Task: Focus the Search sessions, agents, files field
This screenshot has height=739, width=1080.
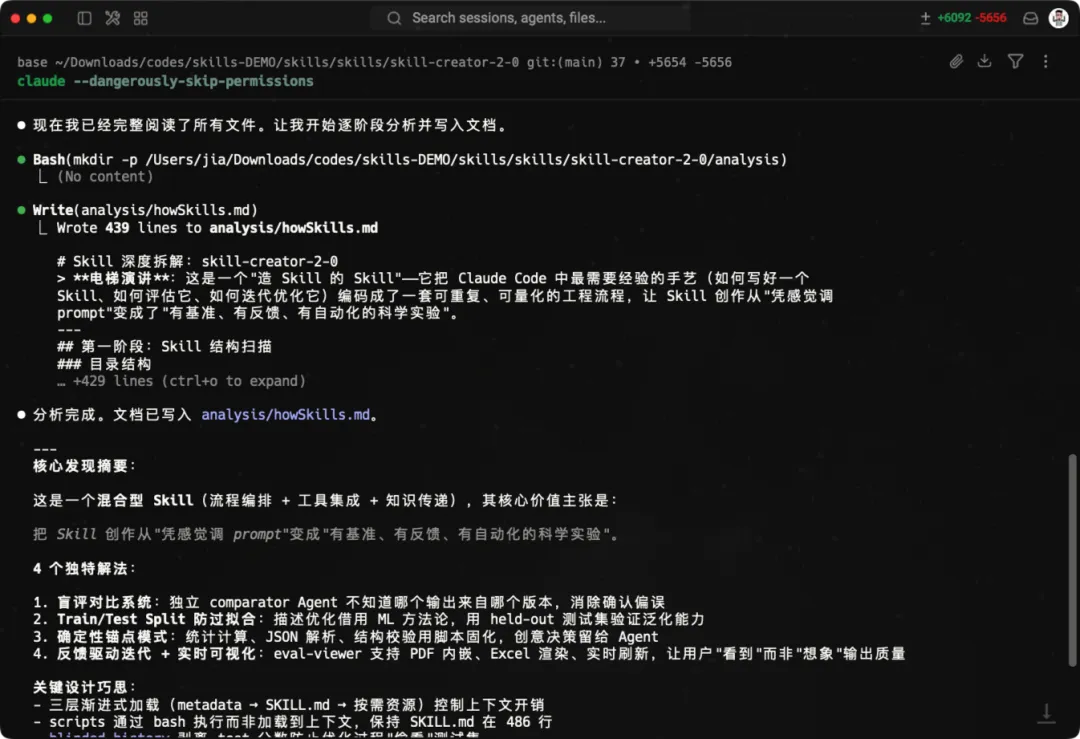Action: (x=530, y=18)
